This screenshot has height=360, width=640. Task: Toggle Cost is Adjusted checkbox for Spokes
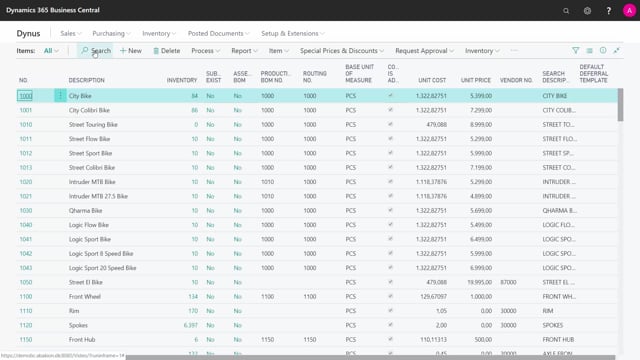pyautogui.click(x=391, y=325)
